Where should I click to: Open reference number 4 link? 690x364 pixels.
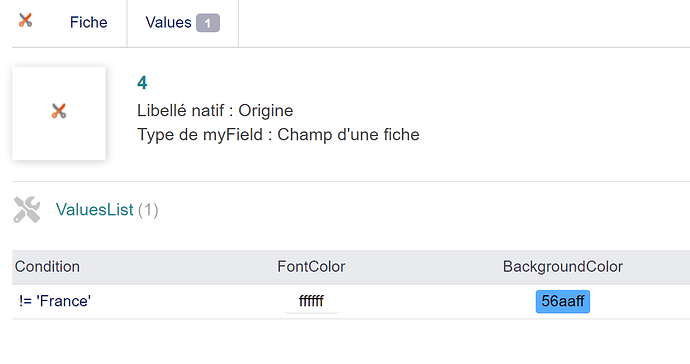coord(142,83)
